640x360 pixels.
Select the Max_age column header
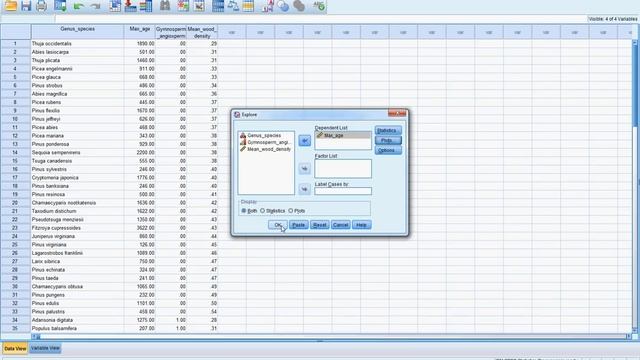point(140,32)
